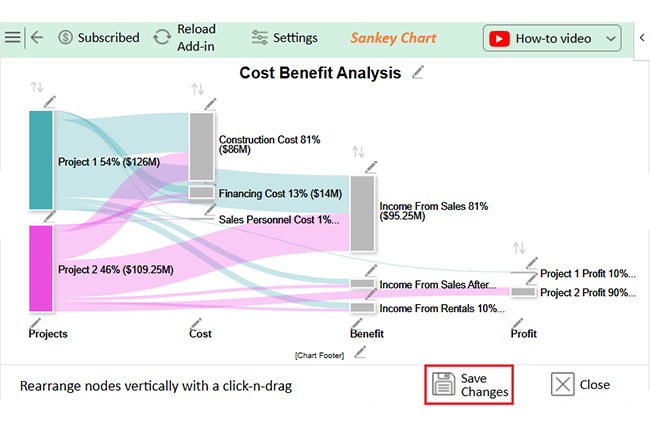Open the hamburger menu
The height and width of the screenshot is (427, 650).
click(12, 37)
